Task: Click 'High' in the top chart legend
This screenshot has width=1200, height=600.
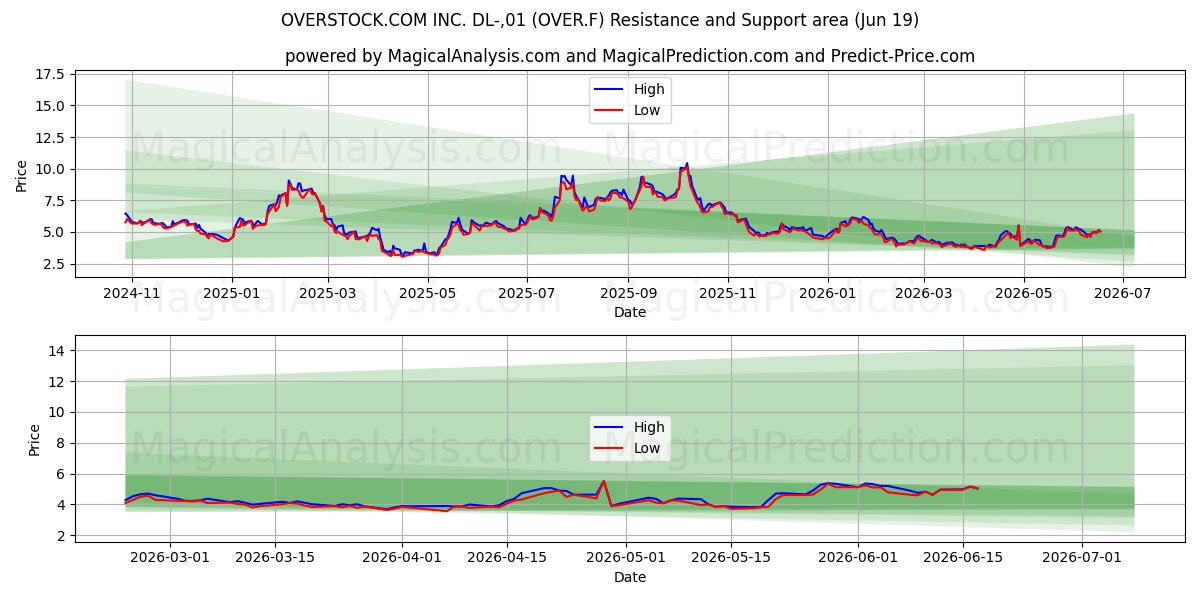Action: pyautogui.click(x=649, y=89)
